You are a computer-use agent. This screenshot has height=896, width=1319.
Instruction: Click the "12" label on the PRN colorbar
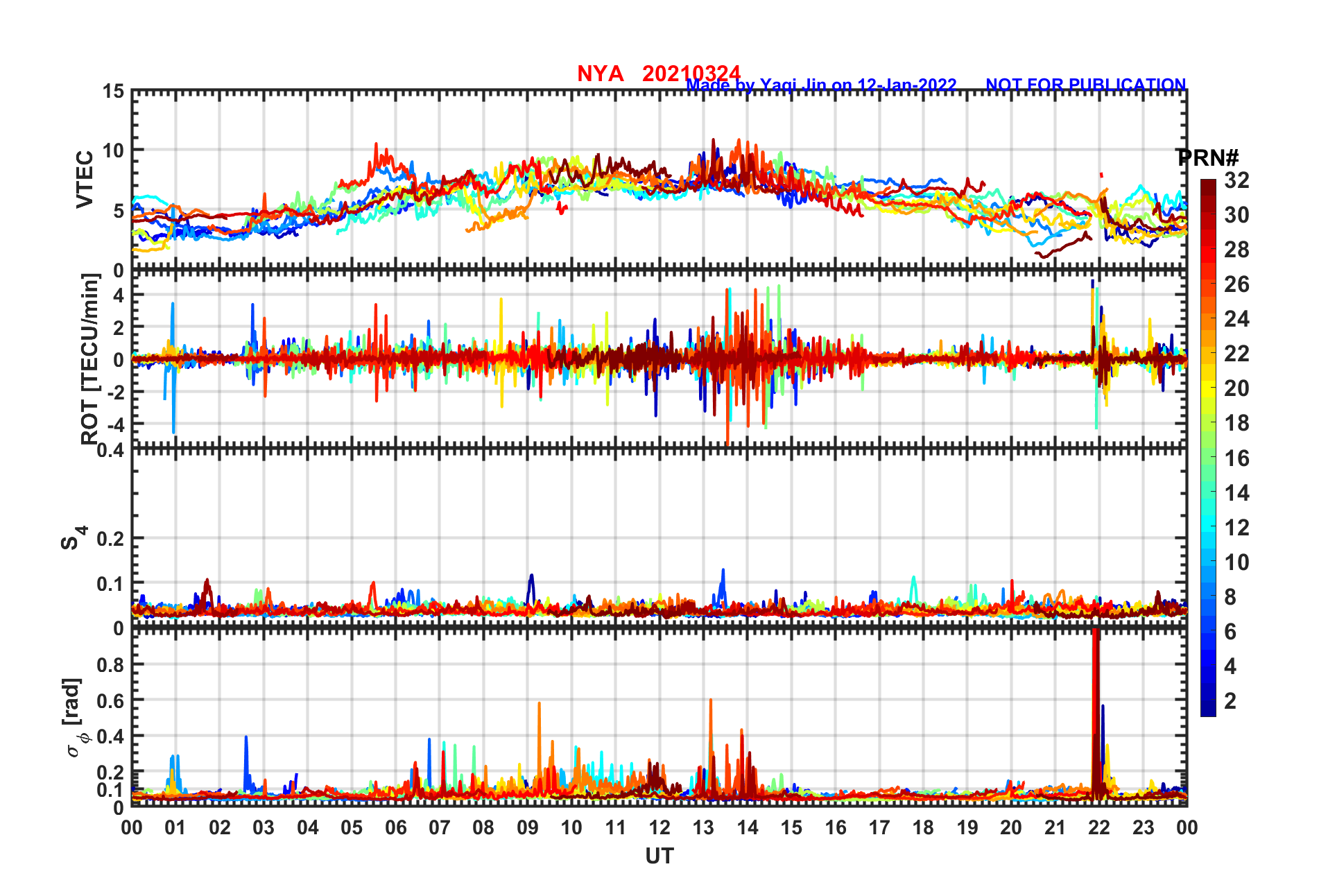pos(1236,528)
